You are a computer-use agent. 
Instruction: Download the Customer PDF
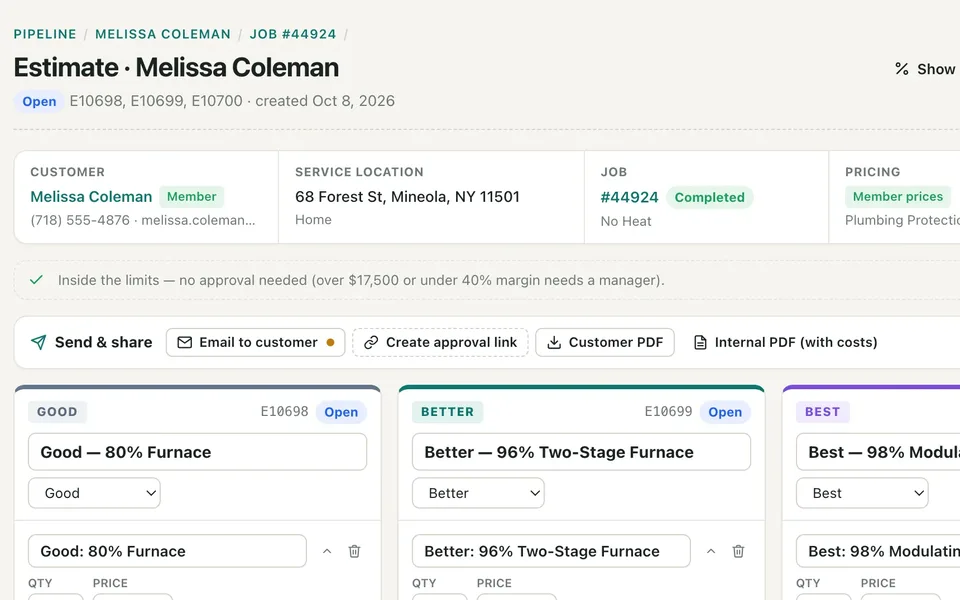click(x=605, y=342)
